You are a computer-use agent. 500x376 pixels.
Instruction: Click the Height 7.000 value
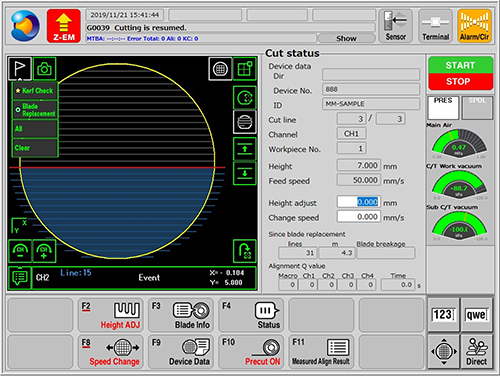(x=359, y=165)
